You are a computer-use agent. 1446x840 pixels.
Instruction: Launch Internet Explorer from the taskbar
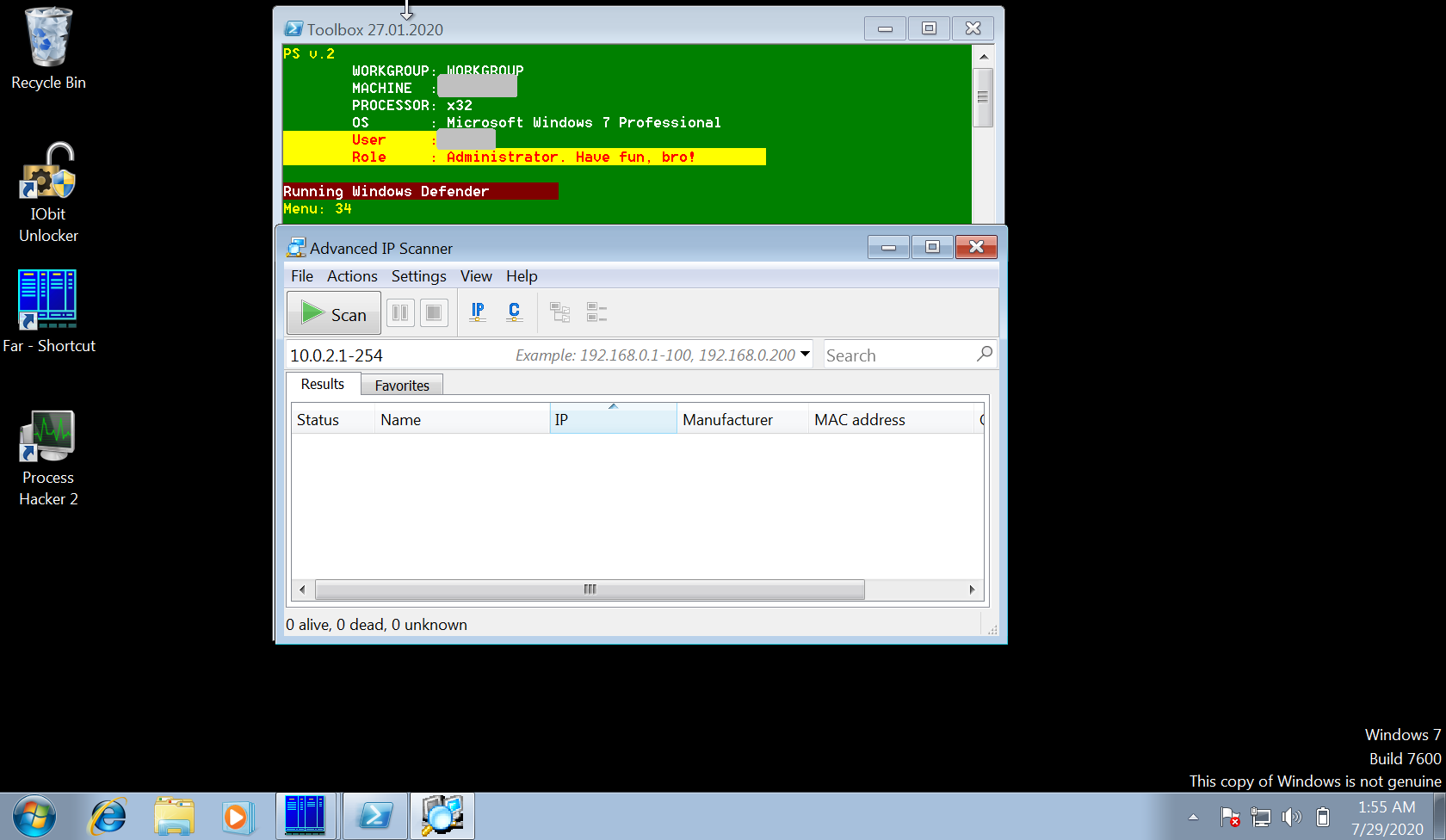coord(108,816)
